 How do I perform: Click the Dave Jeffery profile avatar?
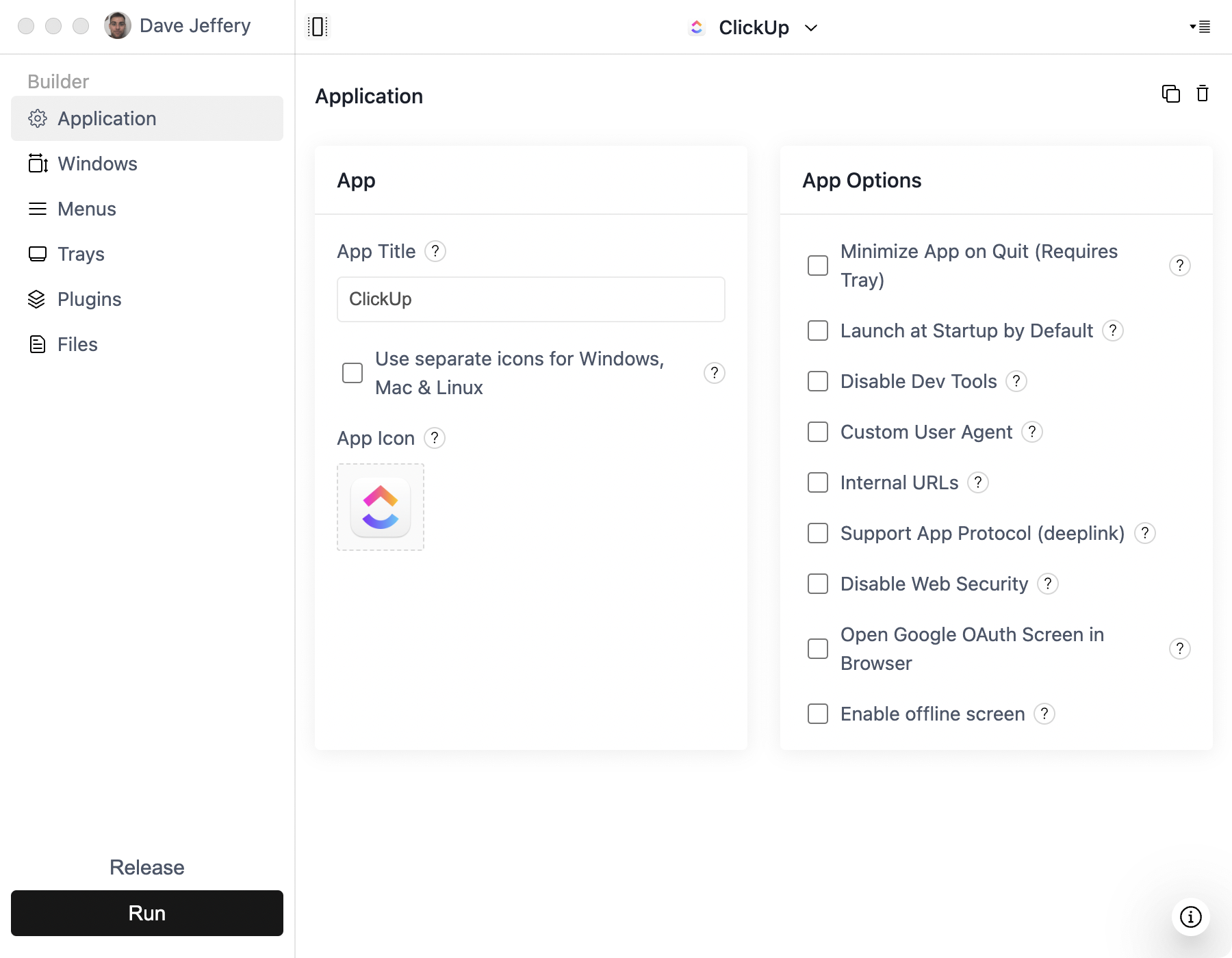tap(118, 26)
